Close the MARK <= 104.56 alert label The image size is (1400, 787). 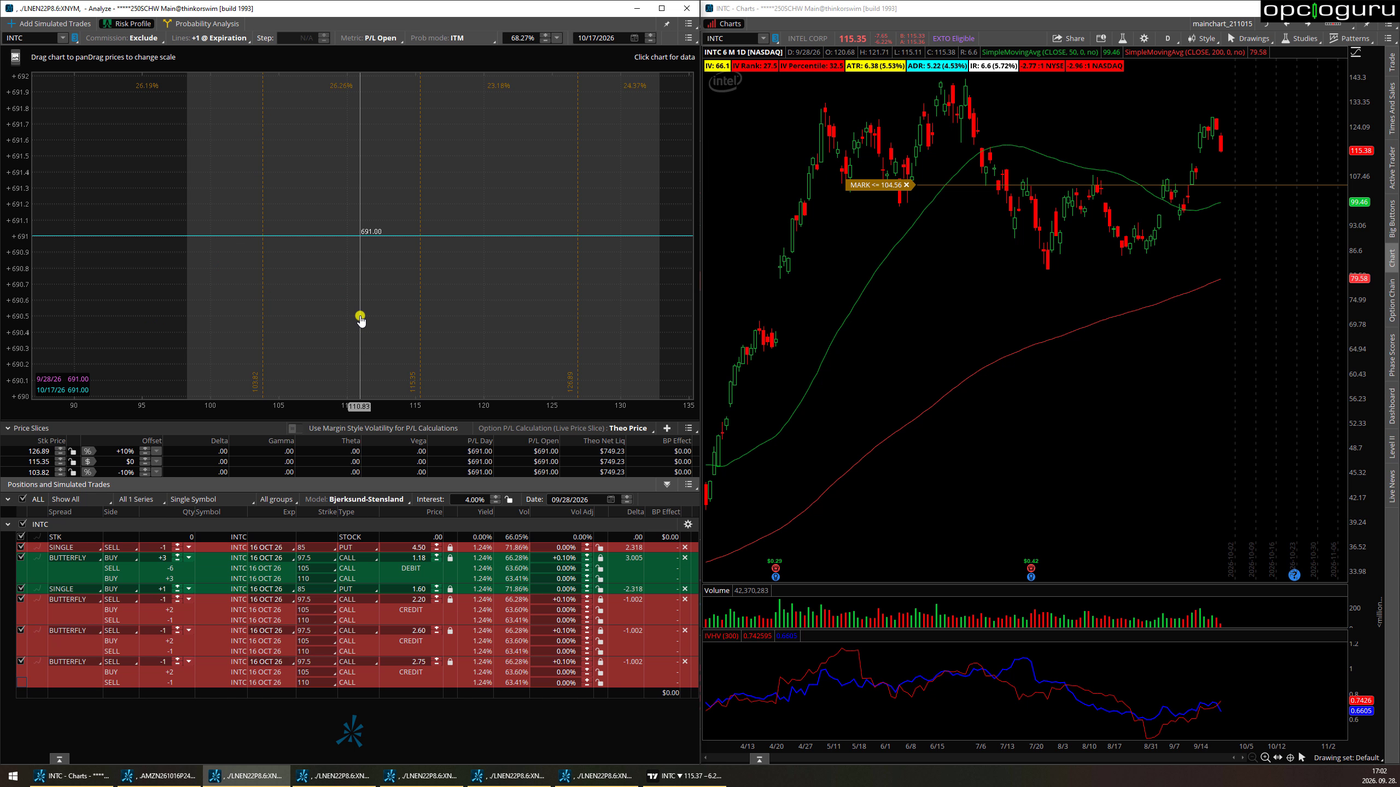tap(907, 185)
